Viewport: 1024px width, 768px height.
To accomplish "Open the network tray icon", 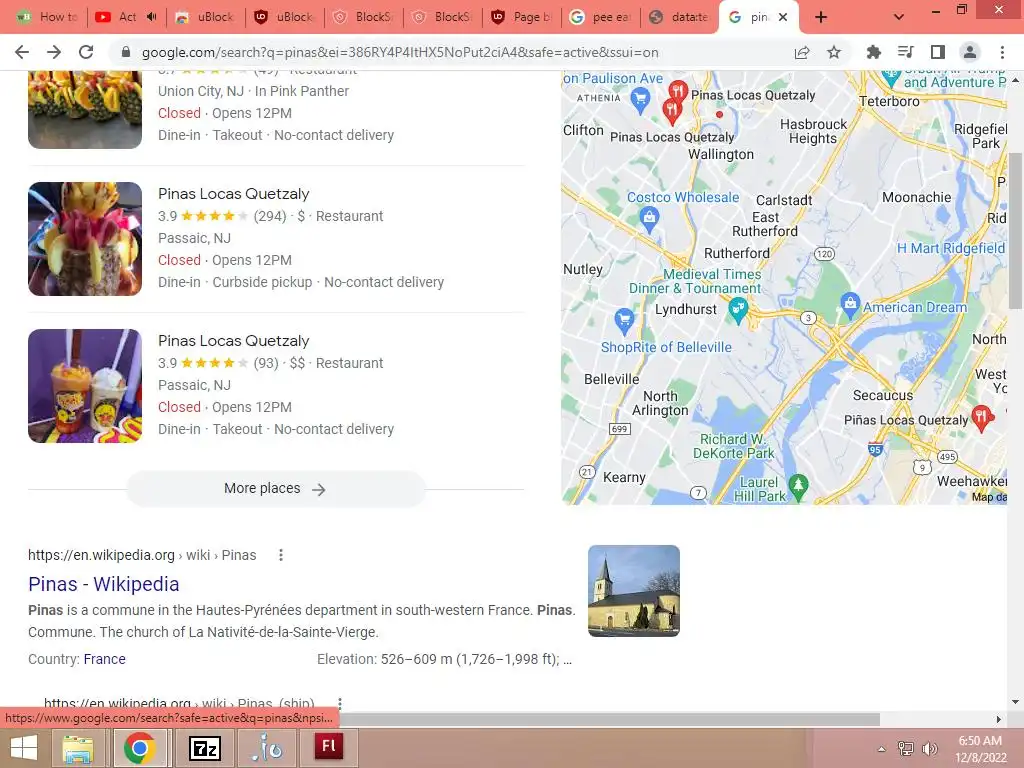I will (x=906, y=749).
